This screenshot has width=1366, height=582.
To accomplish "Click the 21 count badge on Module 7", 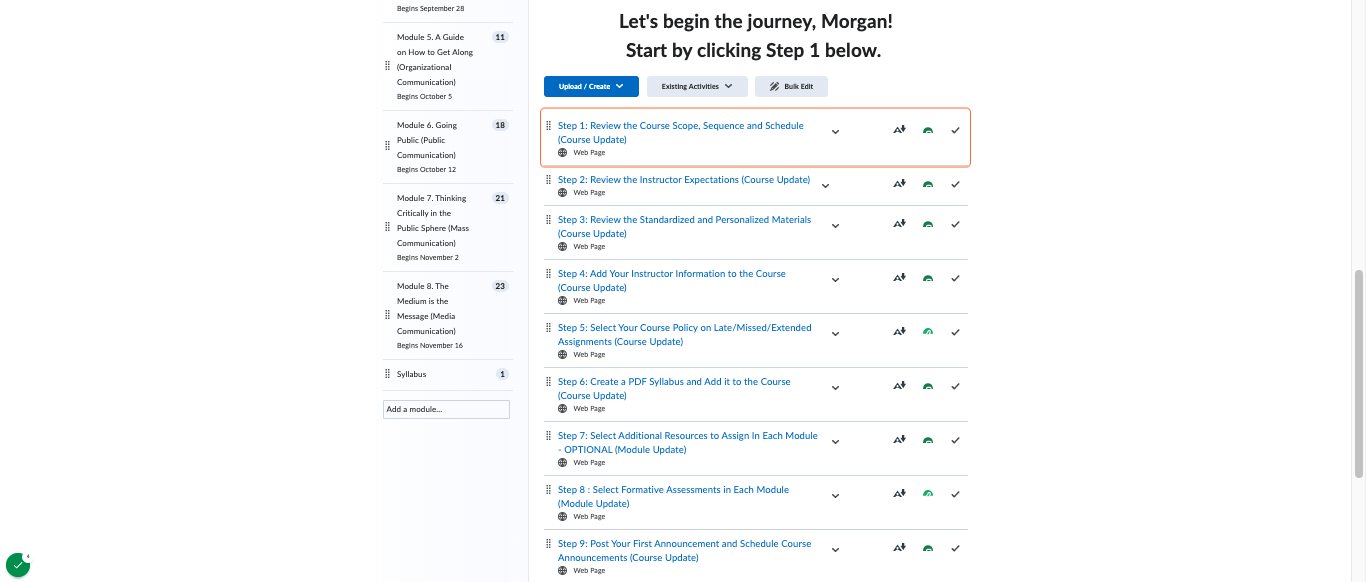I will [x=500, y=198].
